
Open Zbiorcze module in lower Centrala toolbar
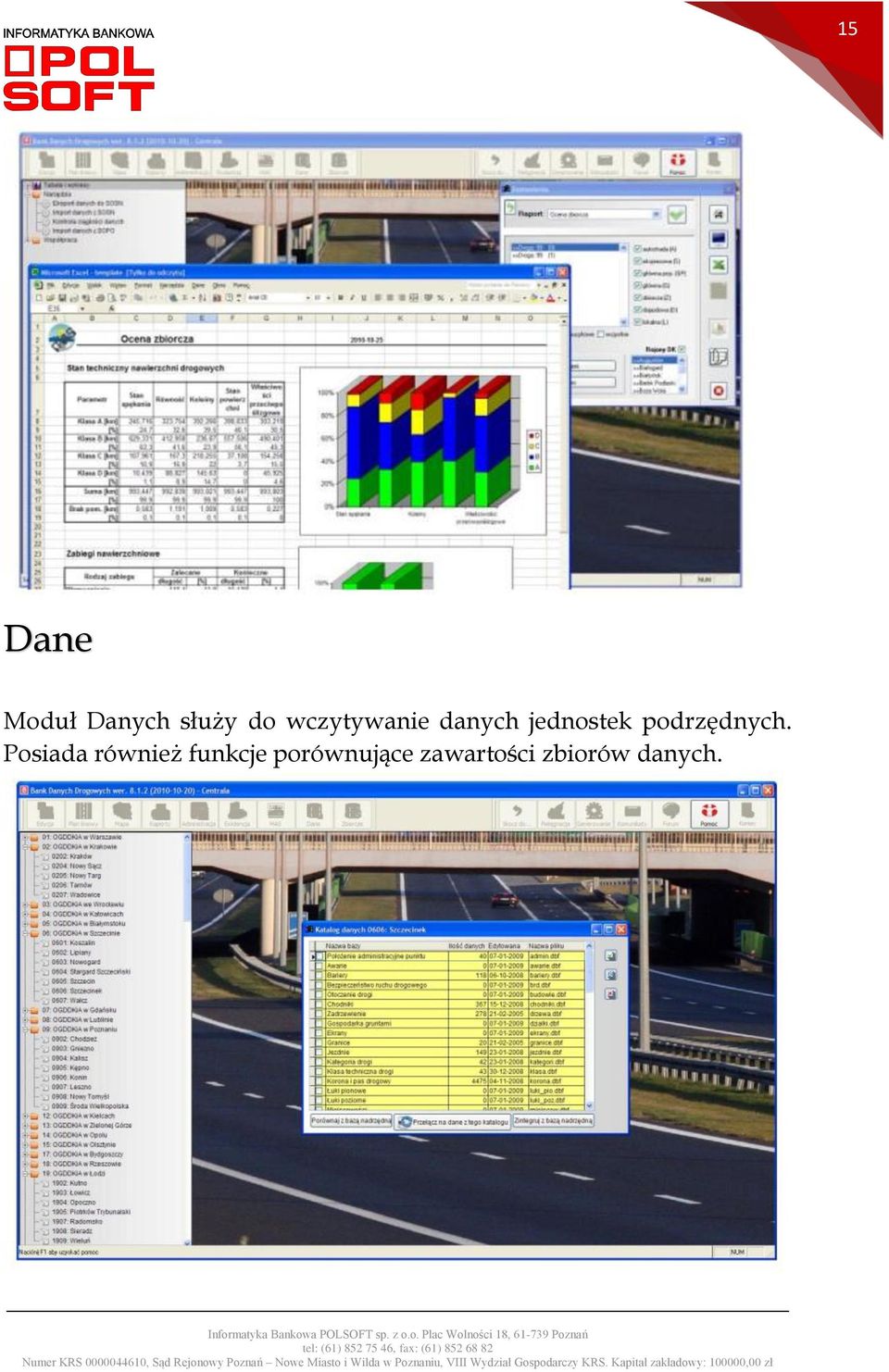[352, 815]
